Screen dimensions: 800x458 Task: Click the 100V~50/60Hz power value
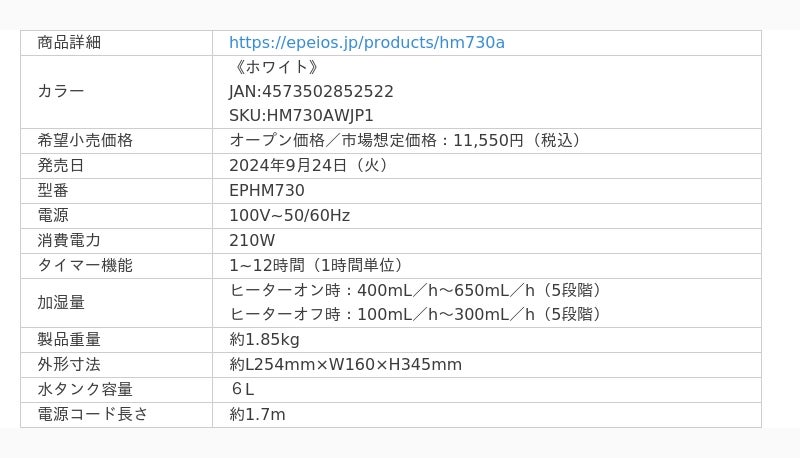289,215
